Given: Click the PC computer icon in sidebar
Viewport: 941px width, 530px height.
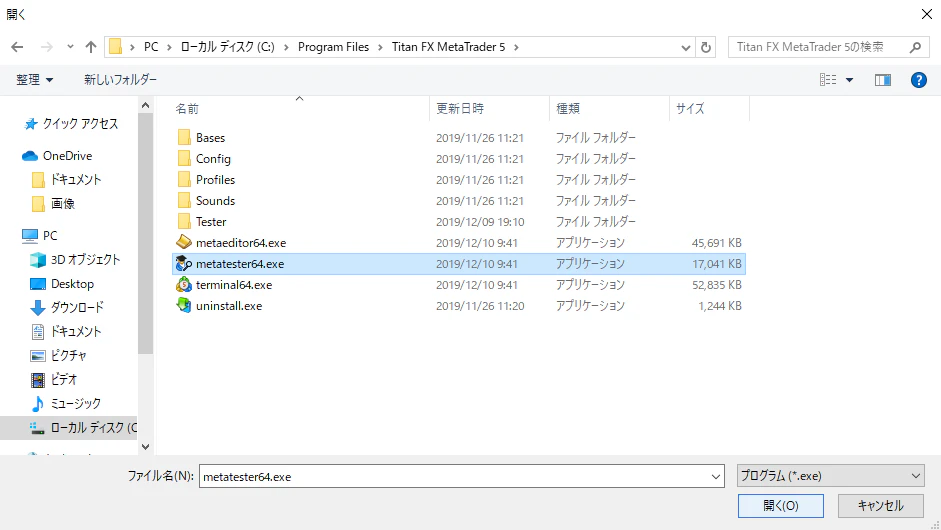Looking at the screenshot, I should pos(30,236).
